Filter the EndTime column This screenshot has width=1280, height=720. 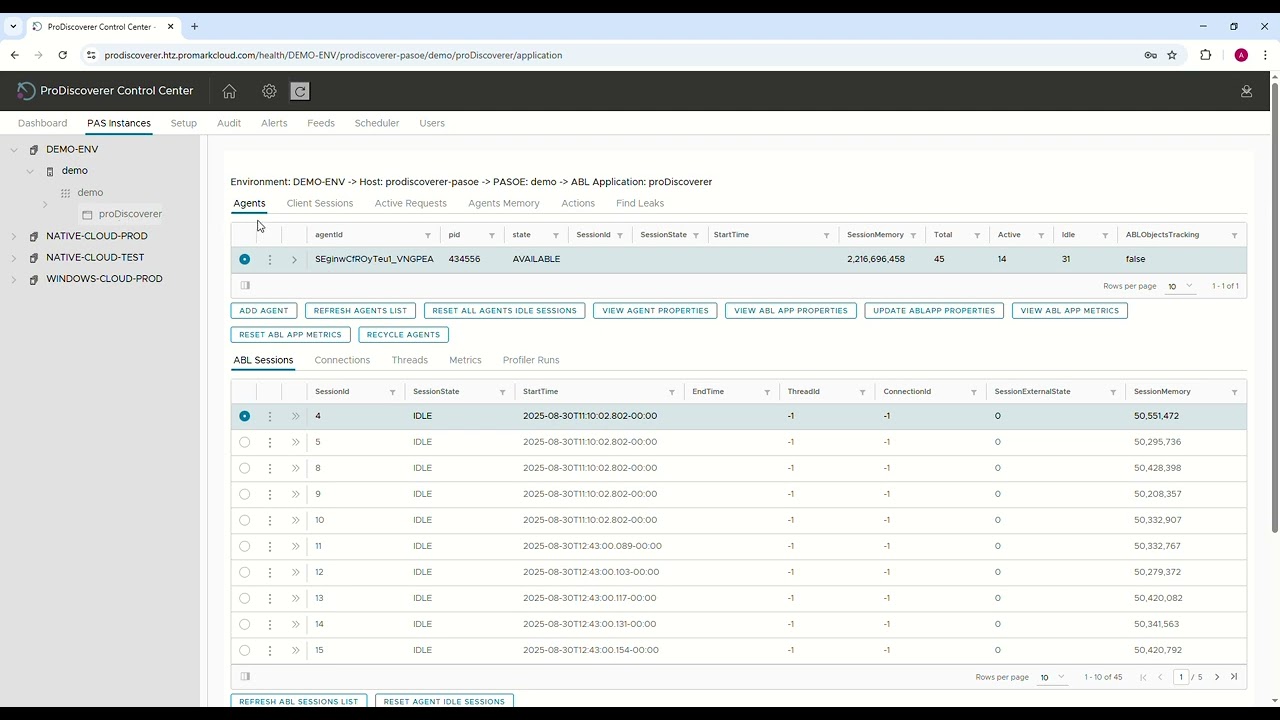(x=767, y=392)
